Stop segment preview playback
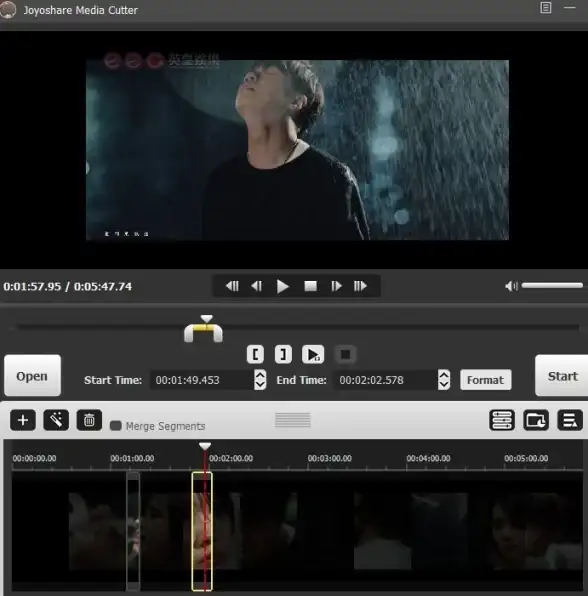Viewport: 588px width, 596px height. pos(345,355)
